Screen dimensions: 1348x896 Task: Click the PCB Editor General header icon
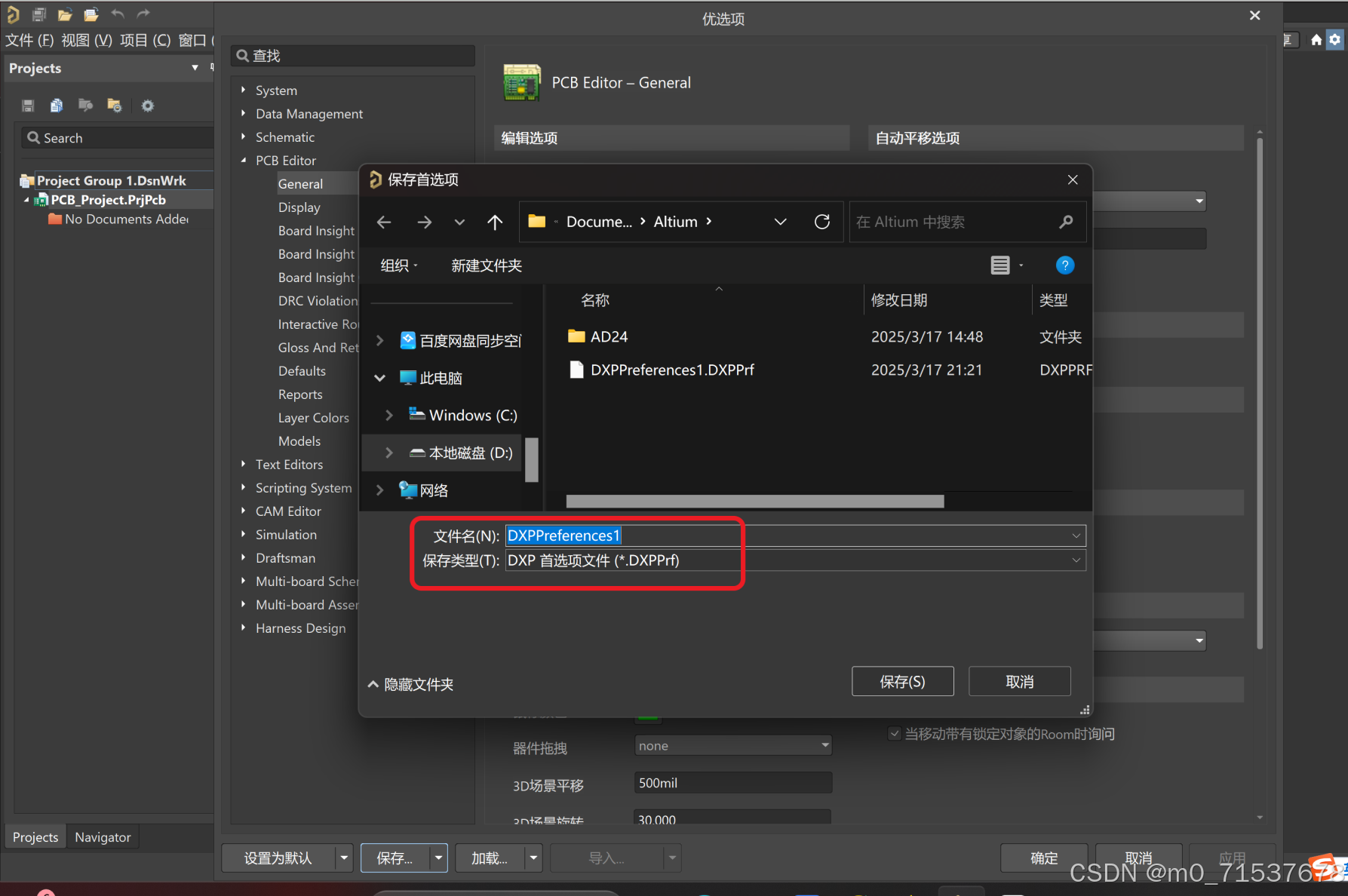[522, 83]
